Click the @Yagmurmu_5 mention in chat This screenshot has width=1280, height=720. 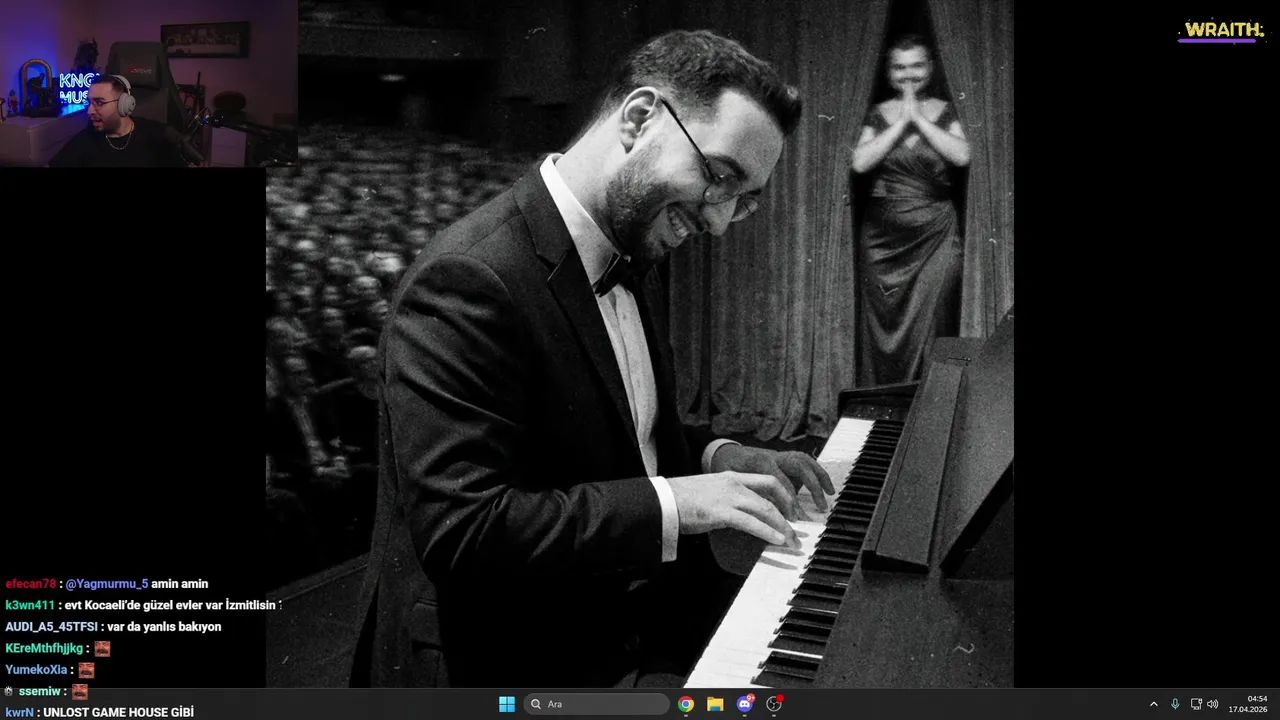click(107, 584)
